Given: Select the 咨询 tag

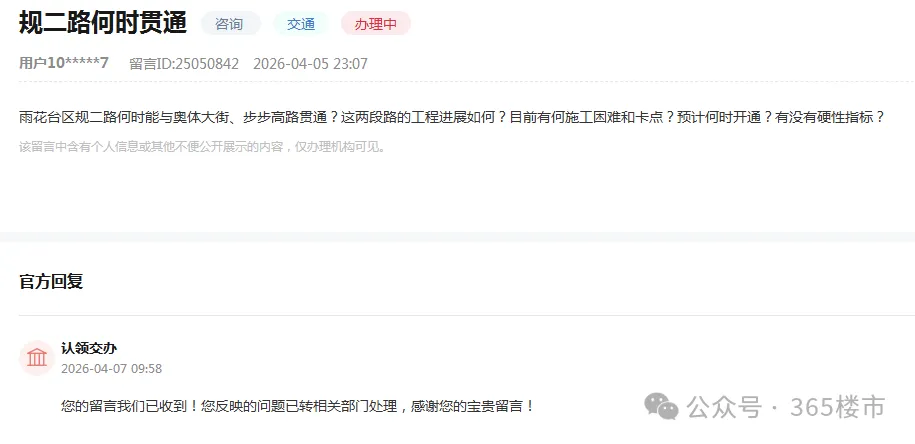Looking at the screenshot, I should coord(231,23).
